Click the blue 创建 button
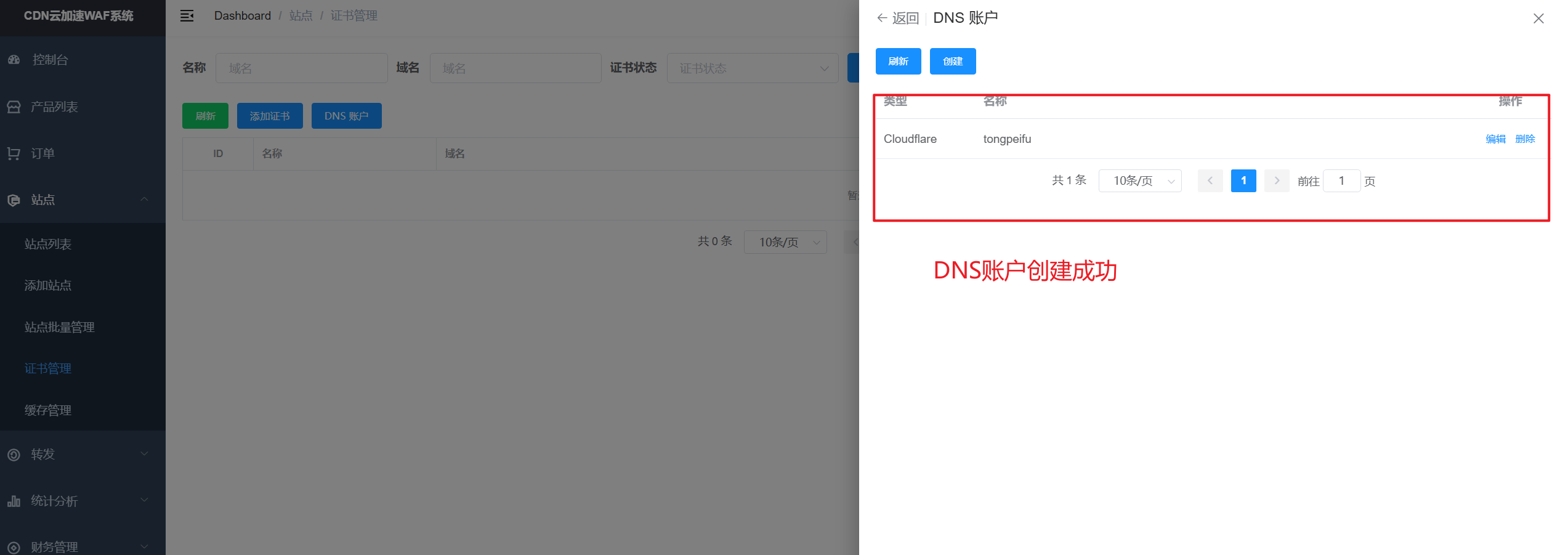The width and height of the screenshot is (1568, 555). tap(952, 62)
